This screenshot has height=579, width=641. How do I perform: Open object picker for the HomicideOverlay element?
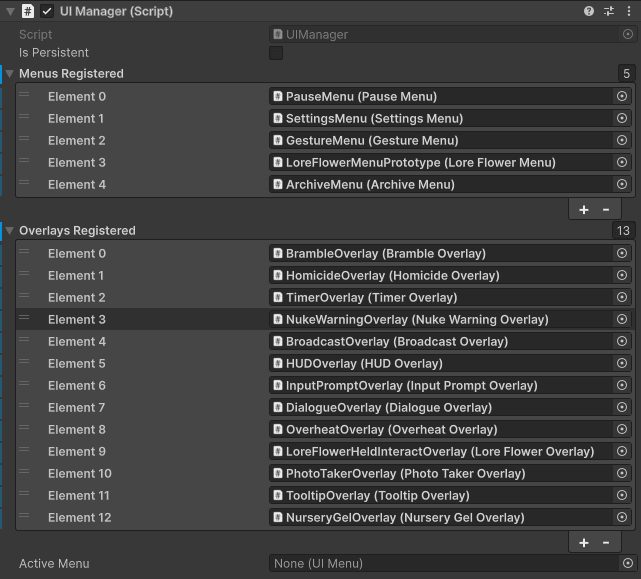coord(622,275)
